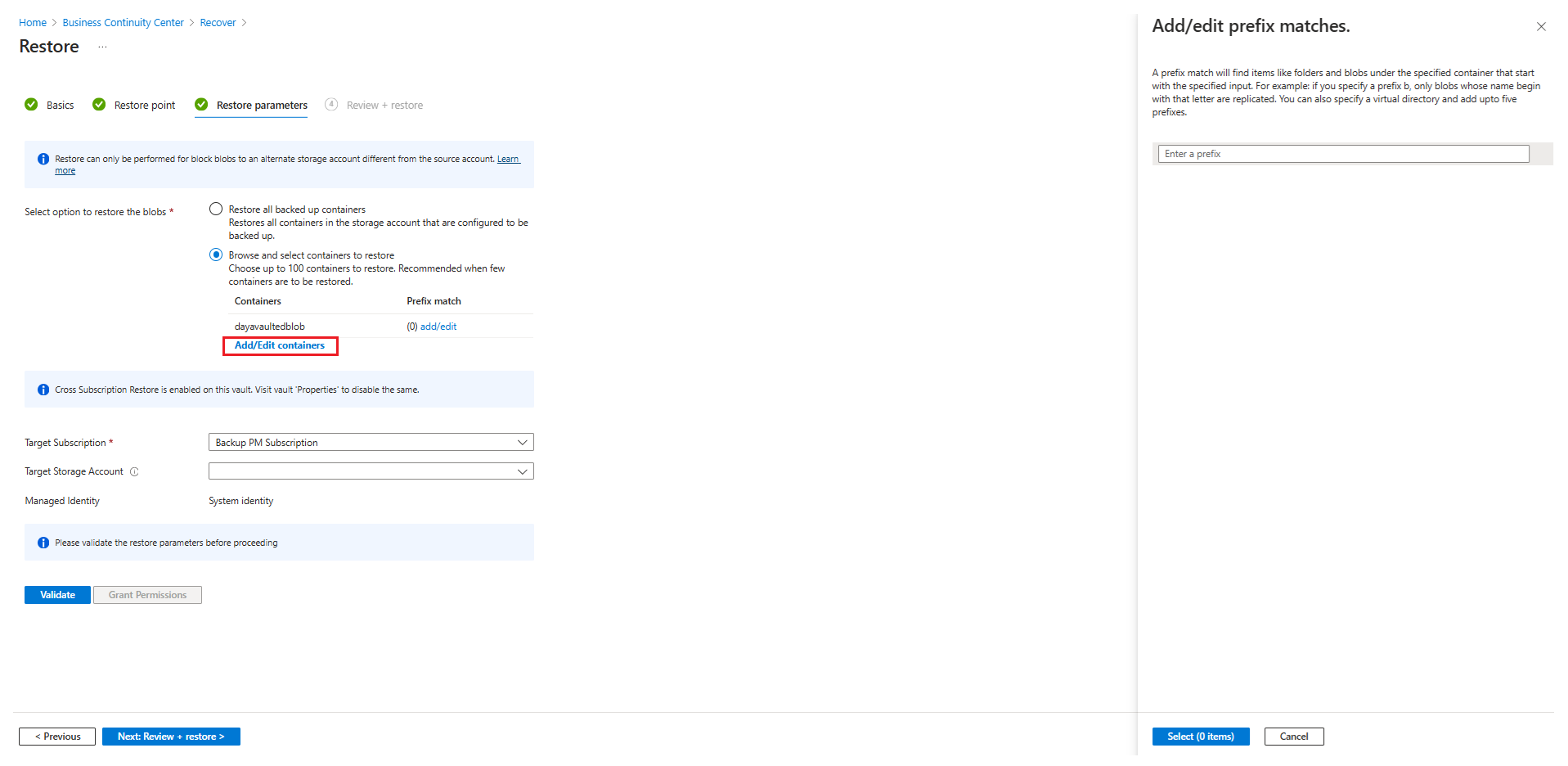Click info icon in validate parameters notice
1568x766 pixels.
[x=43, y=543]
